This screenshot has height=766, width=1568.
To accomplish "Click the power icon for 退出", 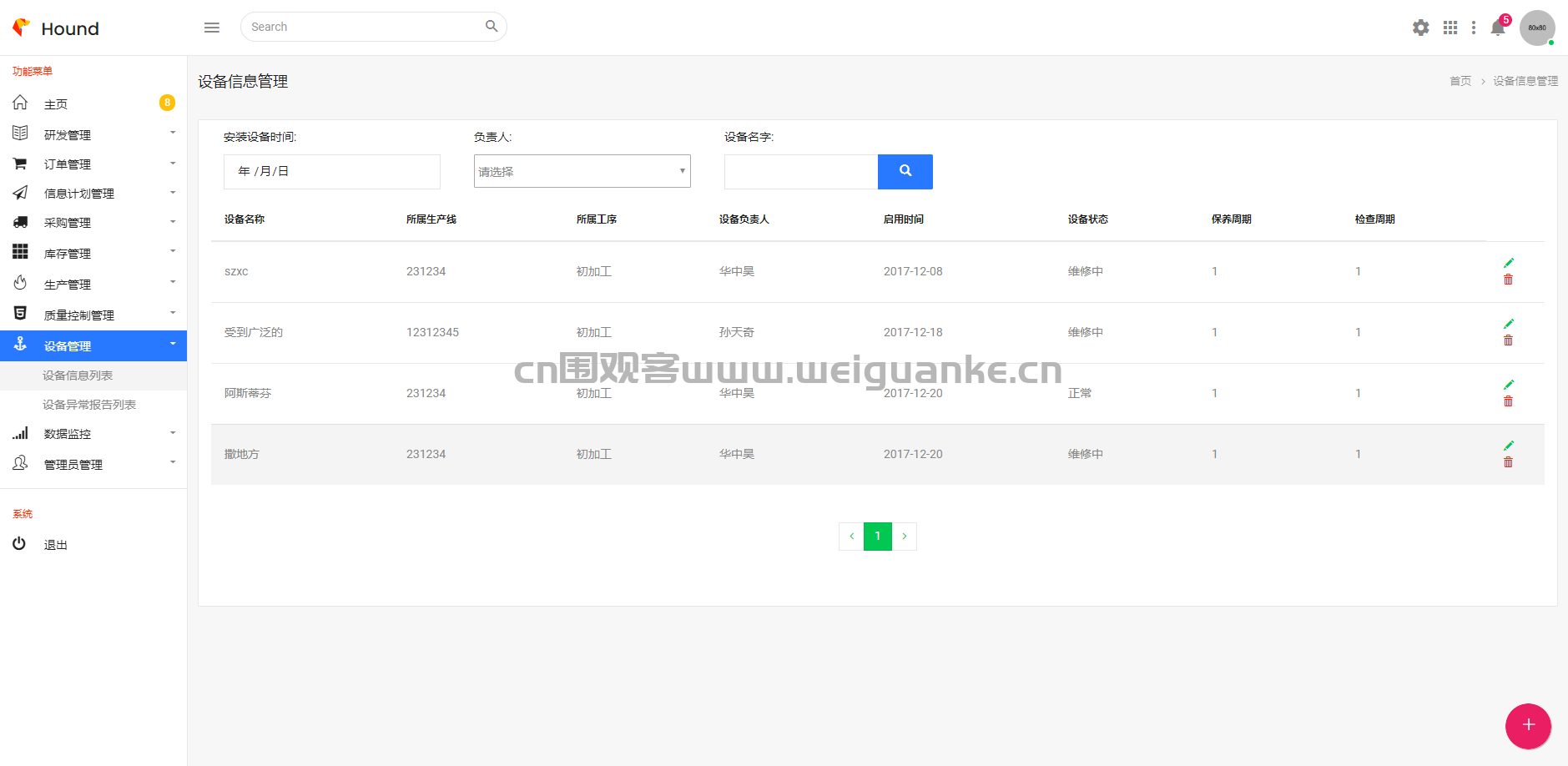I will click(19, 543).
